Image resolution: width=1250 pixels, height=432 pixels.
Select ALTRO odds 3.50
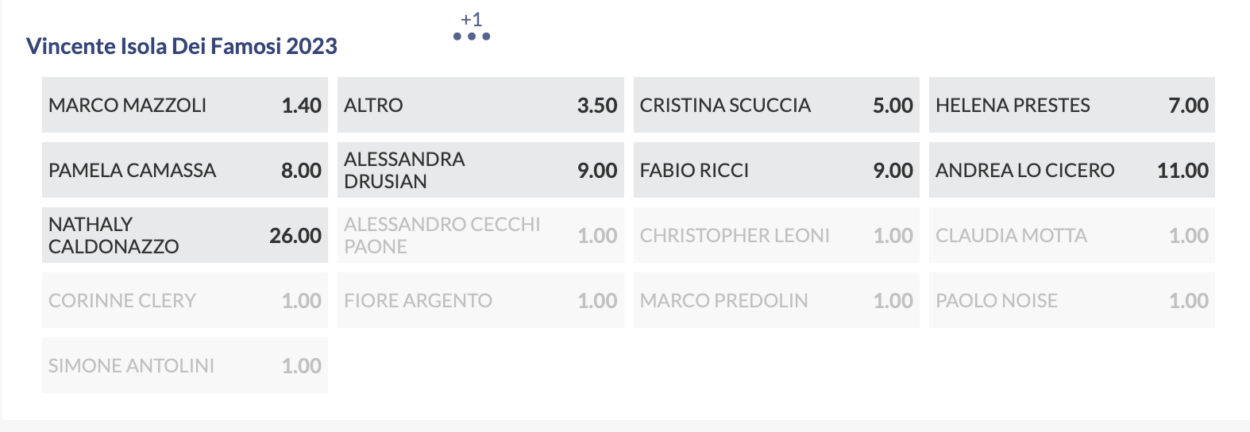pos(481,105)
